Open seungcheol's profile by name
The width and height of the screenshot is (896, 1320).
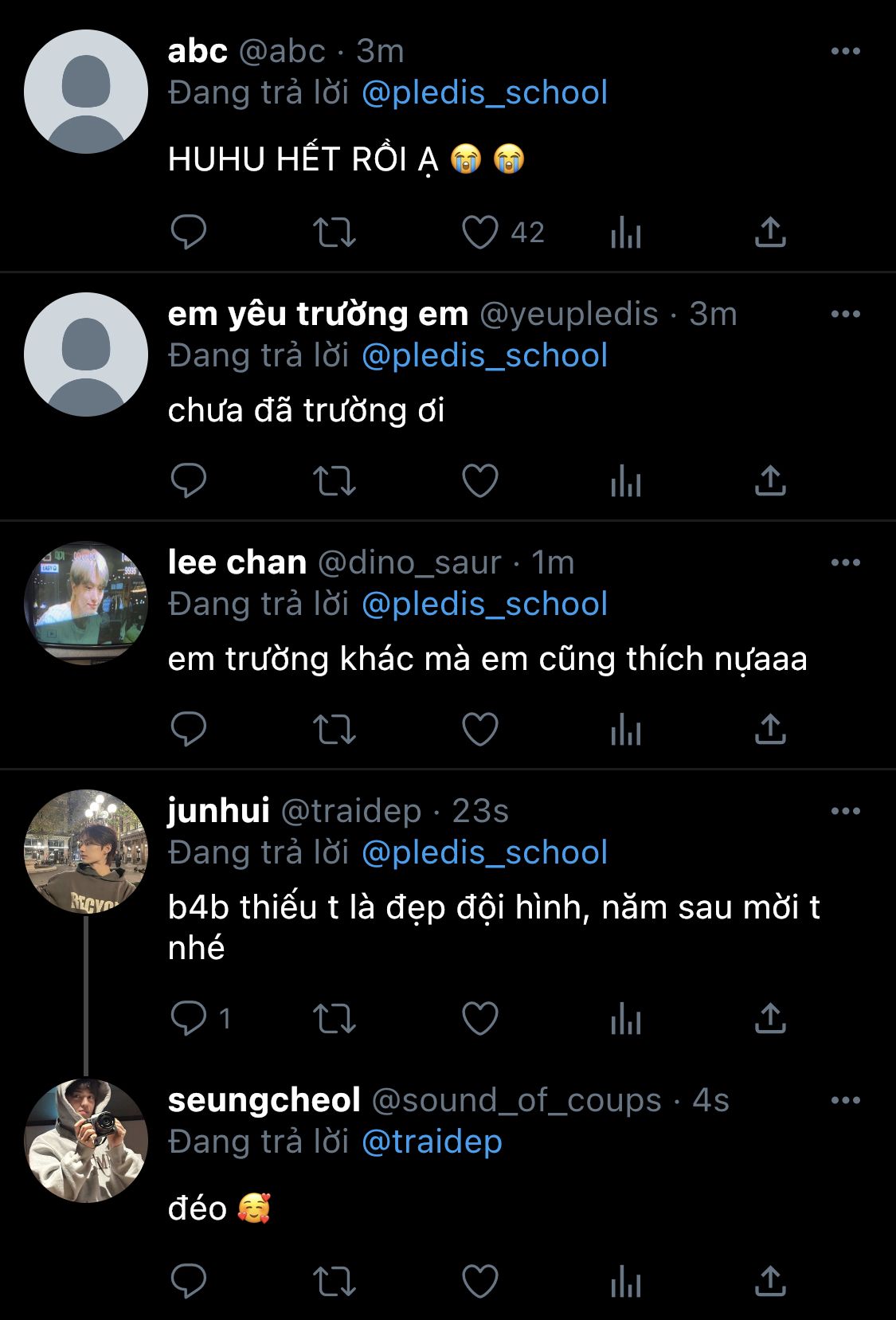264,1100
